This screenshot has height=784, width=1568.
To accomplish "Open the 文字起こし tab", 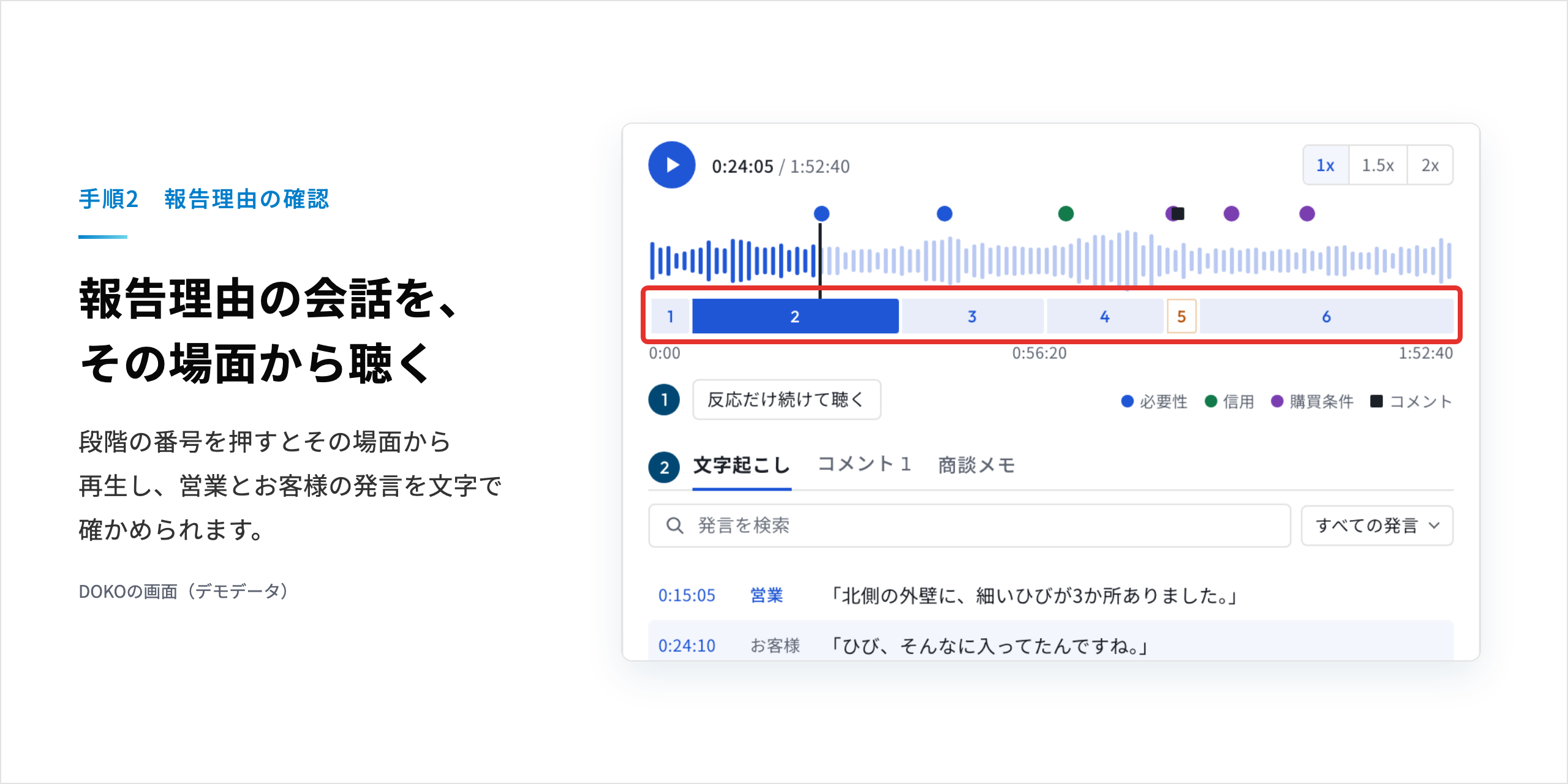I will [742, 466].
